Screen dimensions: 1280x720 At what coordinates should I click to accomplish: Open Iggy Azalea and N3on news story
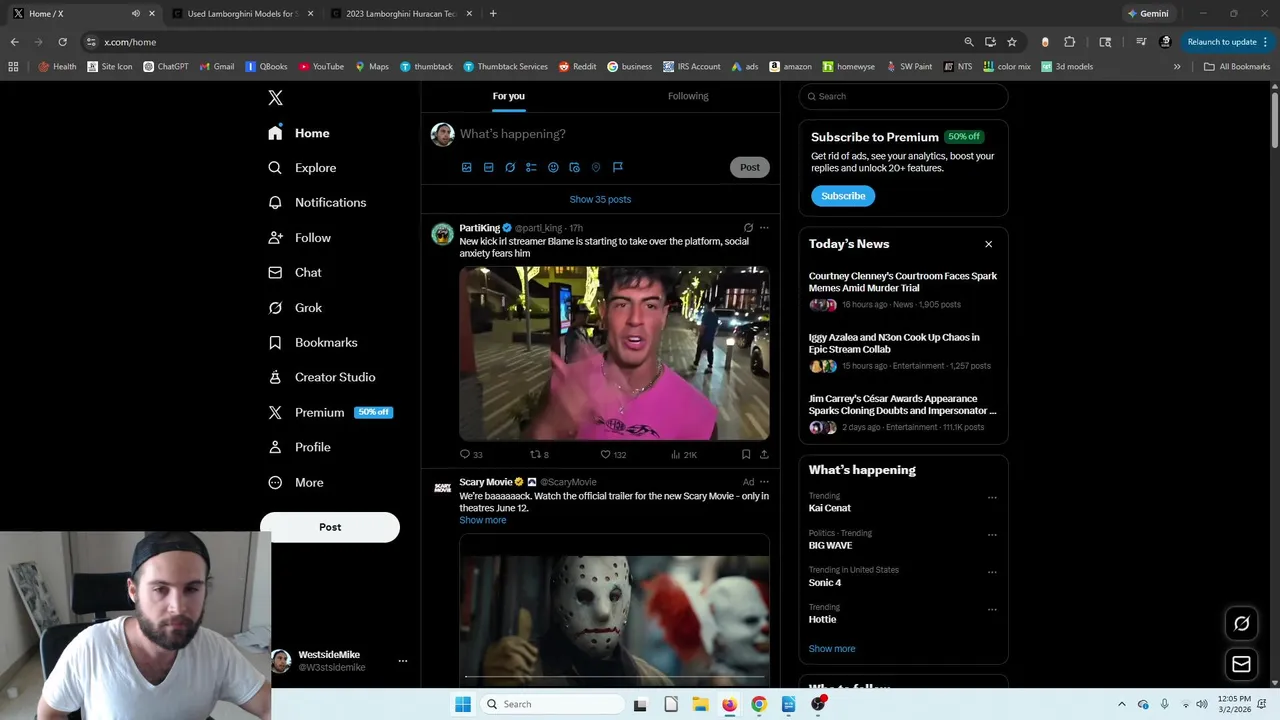pyautogui.click(x=903, y=351)
